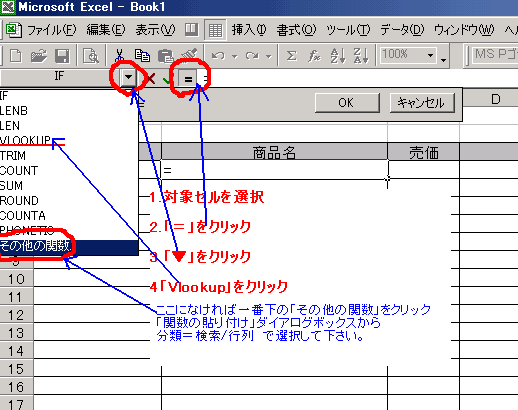Open the 100% zoom dropdown
This screenshot has width=518, height=410.
[x=431, y=55]
